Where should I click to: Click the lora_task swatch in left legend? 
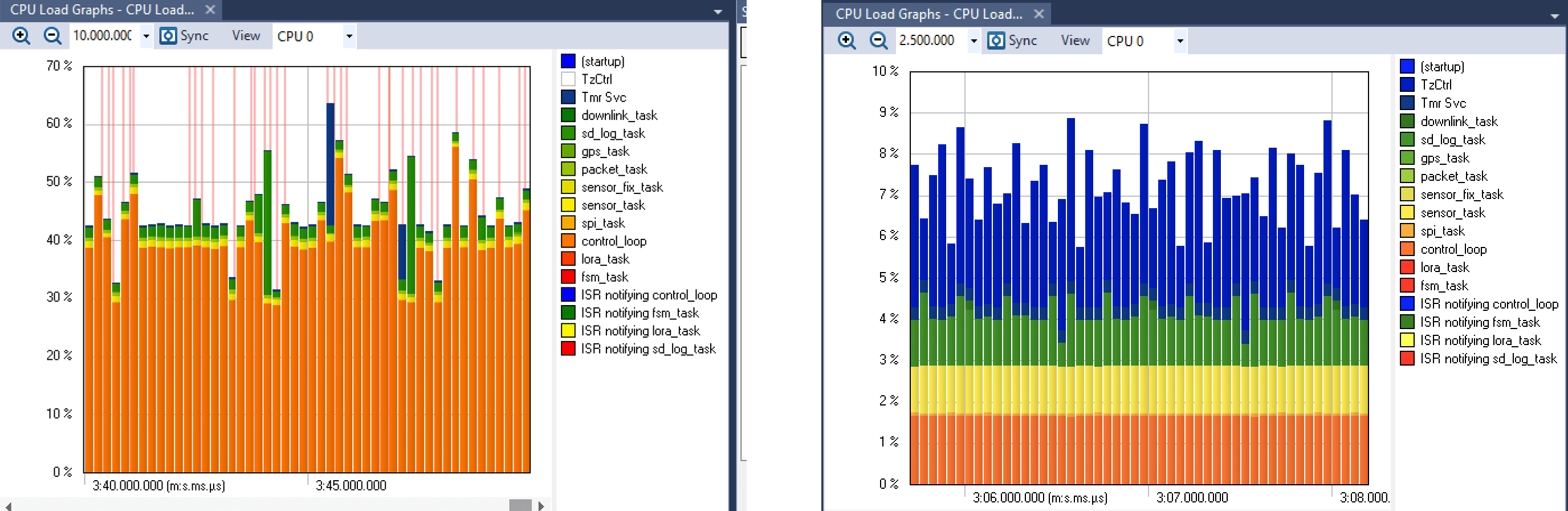568,258
